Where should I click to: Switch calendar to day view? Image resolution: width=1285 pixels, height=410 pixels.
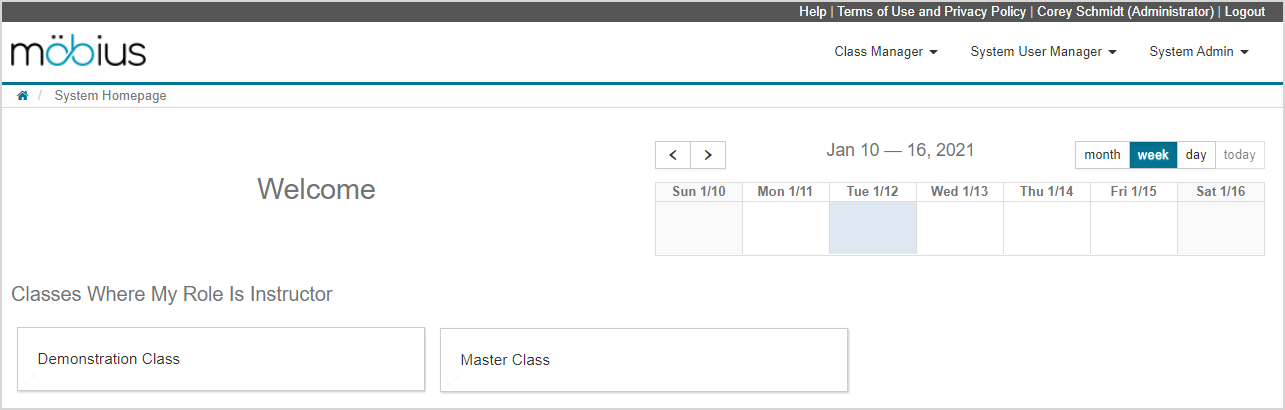(x=1196, y=155)
